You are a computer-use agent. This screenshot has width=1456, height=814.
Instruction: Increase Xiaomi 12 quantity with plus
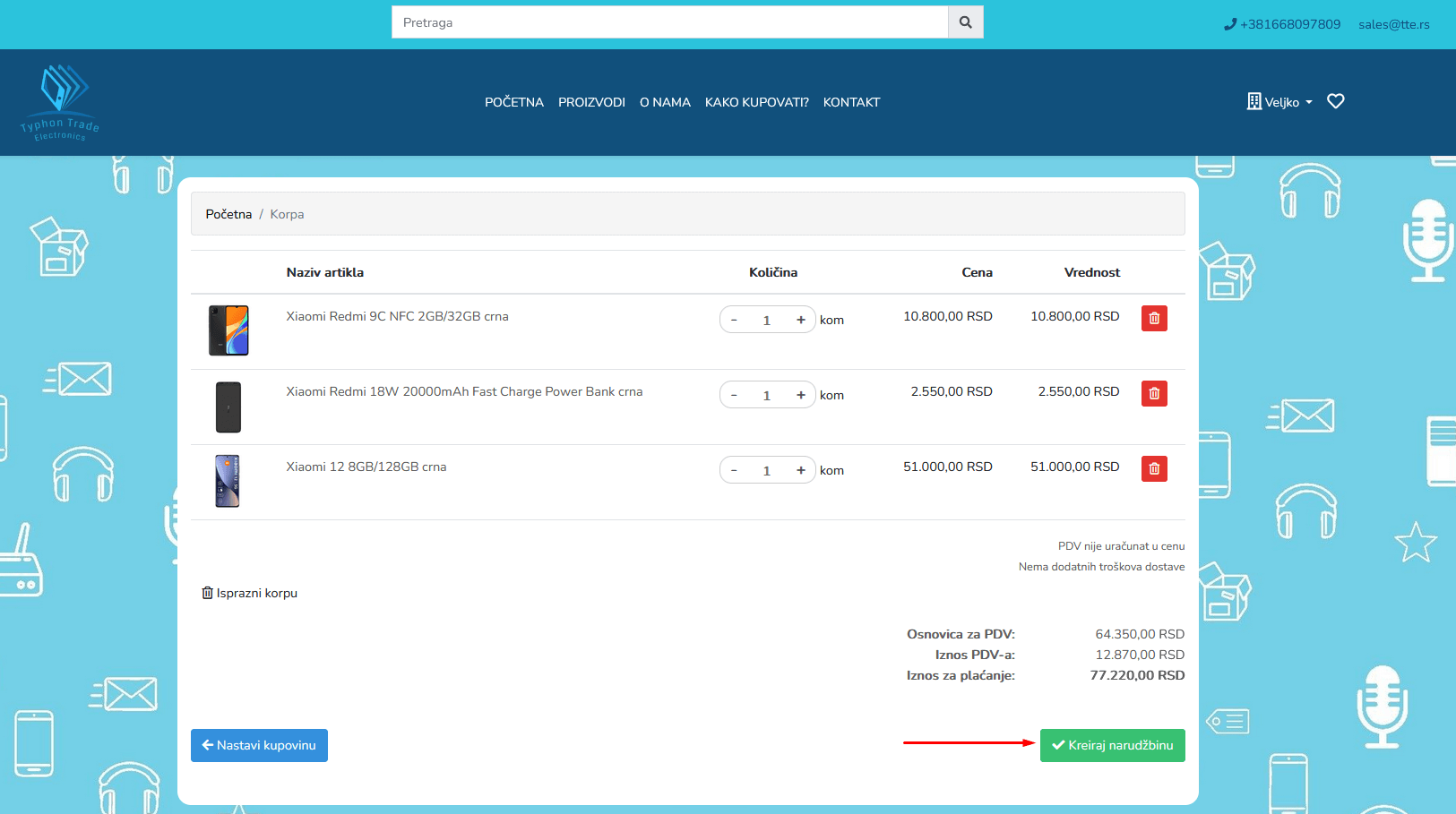coord(800,470)
